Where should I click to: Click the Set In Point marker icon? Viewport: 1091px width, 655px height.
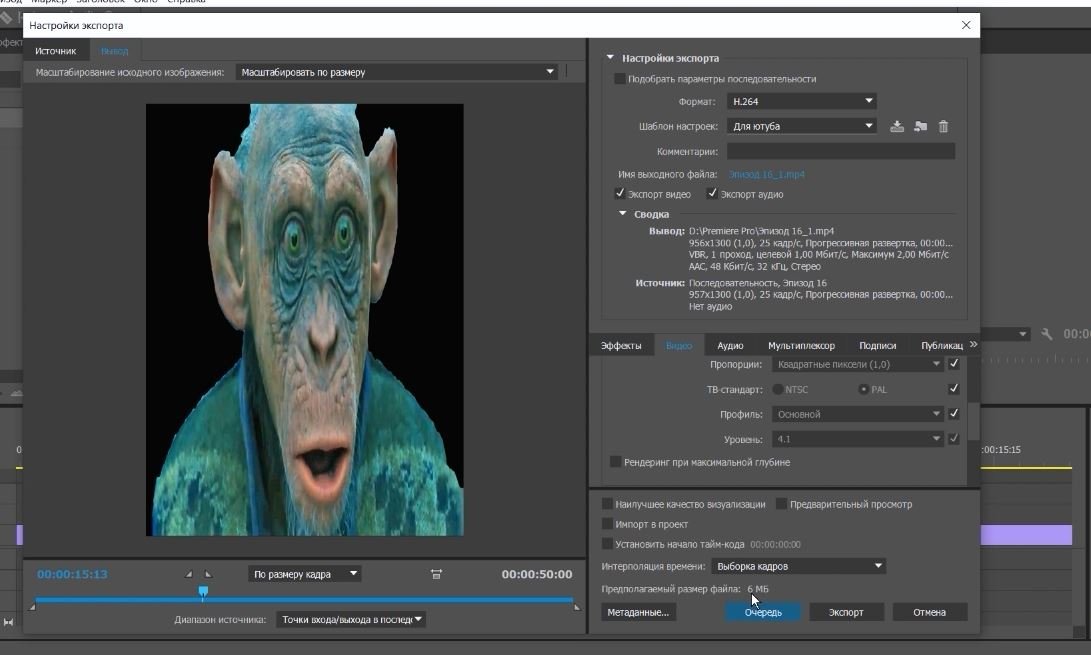pos(190,574)
